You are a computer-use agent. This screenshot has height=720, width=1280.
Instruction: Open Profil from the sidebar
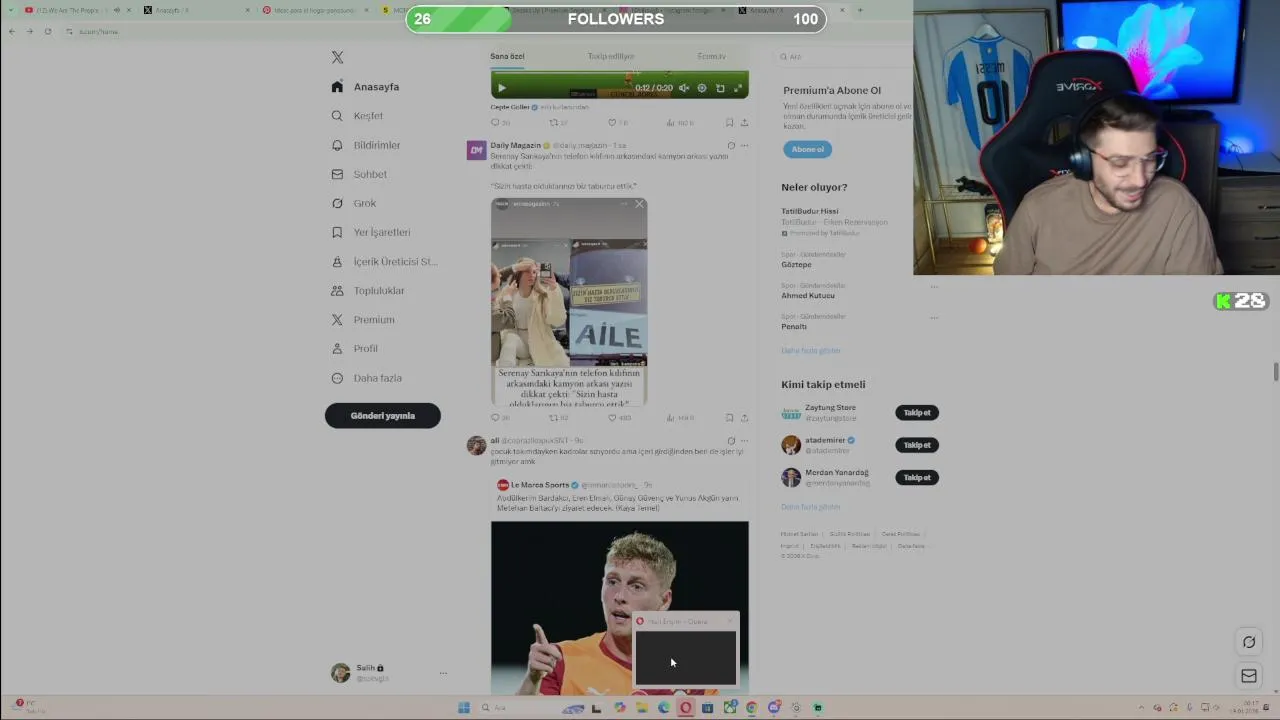click(x=355, y=349)
